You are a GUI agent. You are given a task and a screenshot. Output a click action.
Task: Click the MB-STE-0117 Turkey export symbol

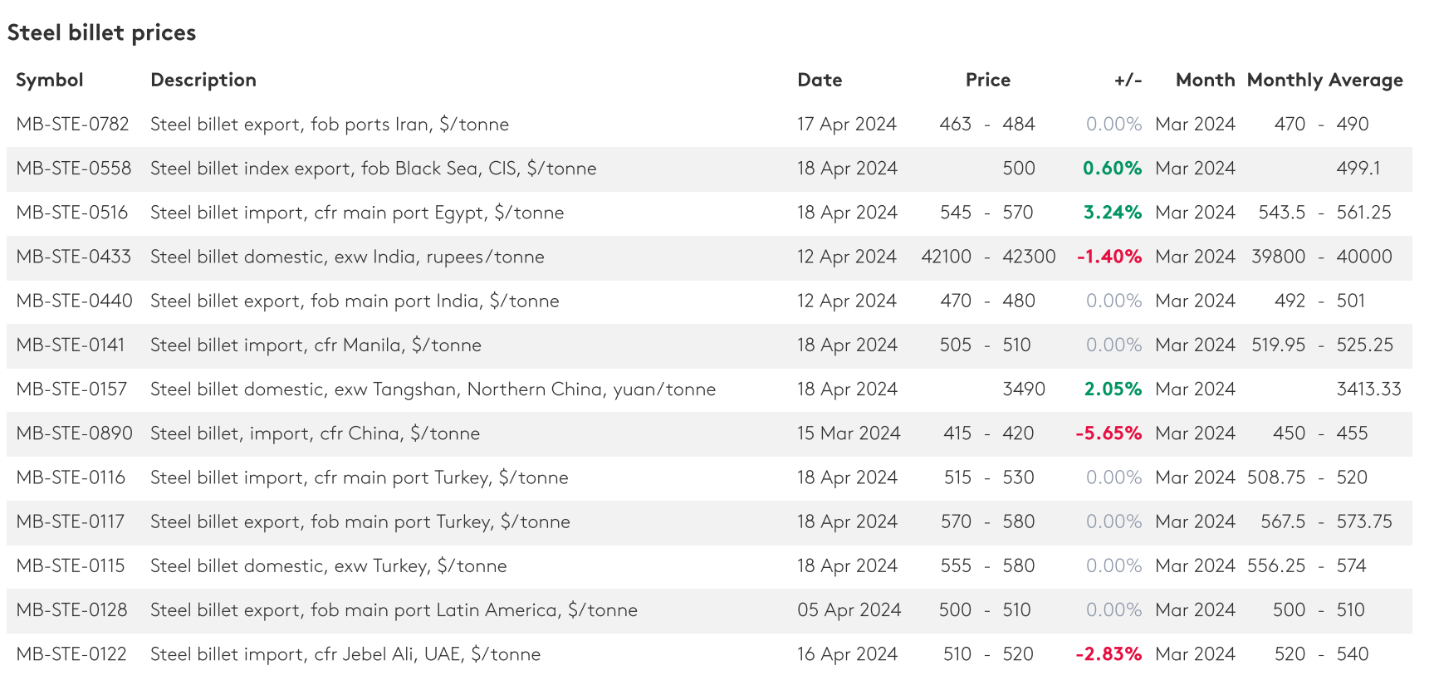(71, 521)
